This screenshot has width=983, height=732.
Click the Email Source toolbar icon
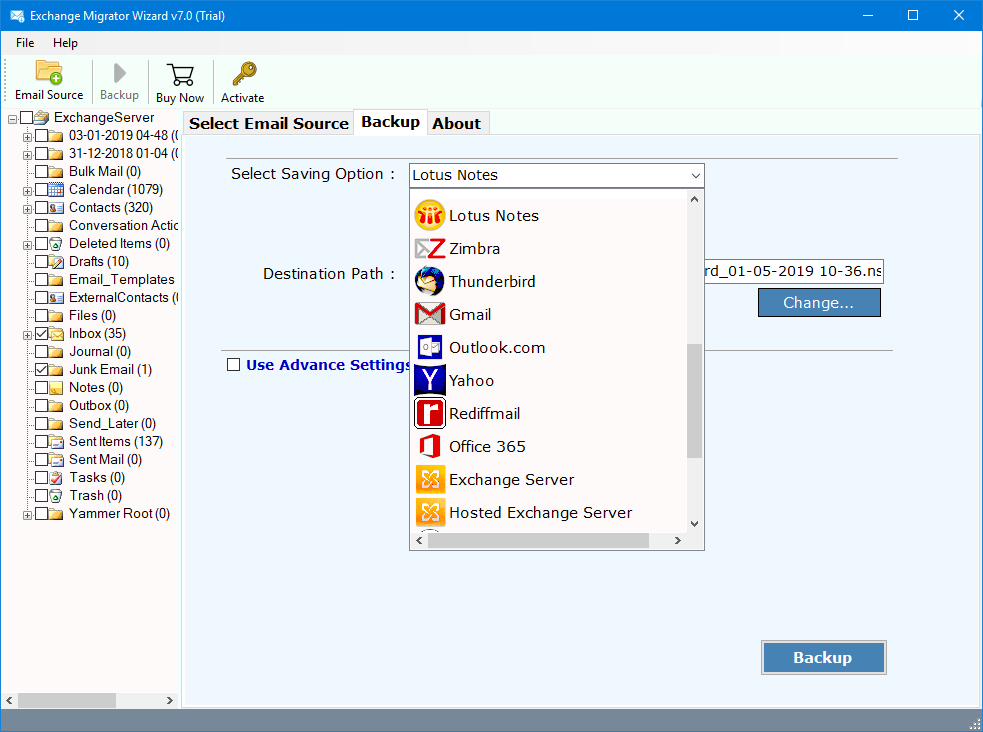[49, 73]
